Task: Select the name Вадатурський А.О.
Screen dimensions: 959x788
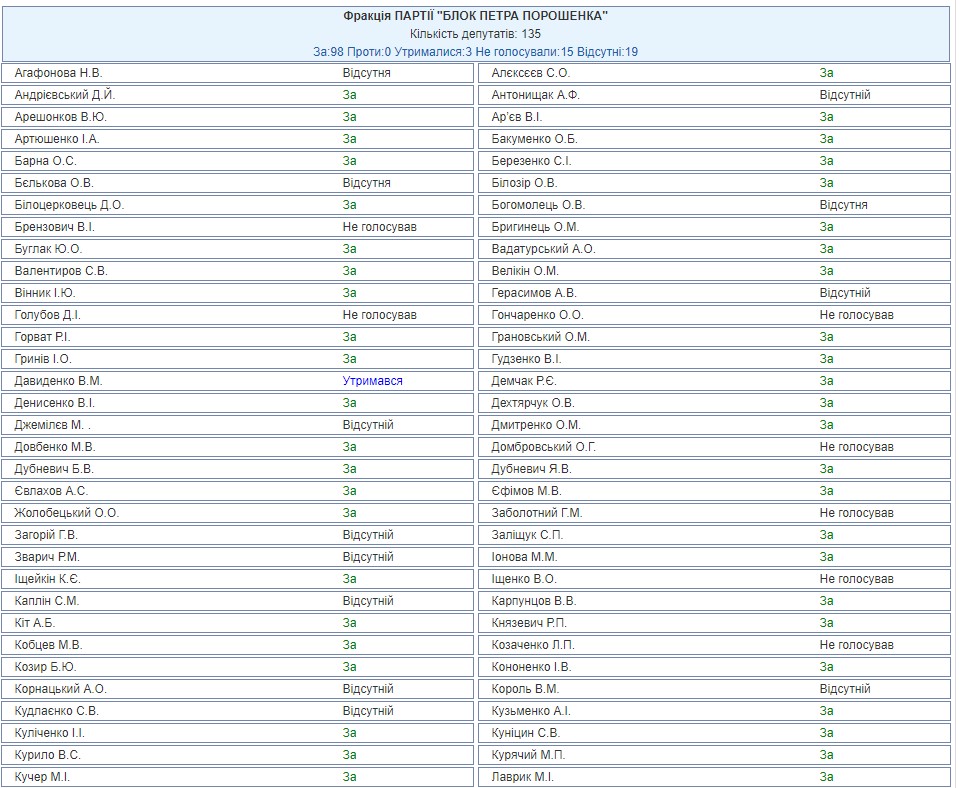Action: [543, 249]
